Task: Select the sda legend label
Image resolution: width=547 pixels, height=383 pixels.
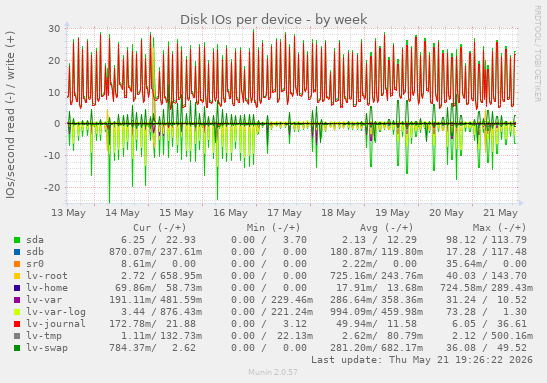Action: [x=35, y=240]
